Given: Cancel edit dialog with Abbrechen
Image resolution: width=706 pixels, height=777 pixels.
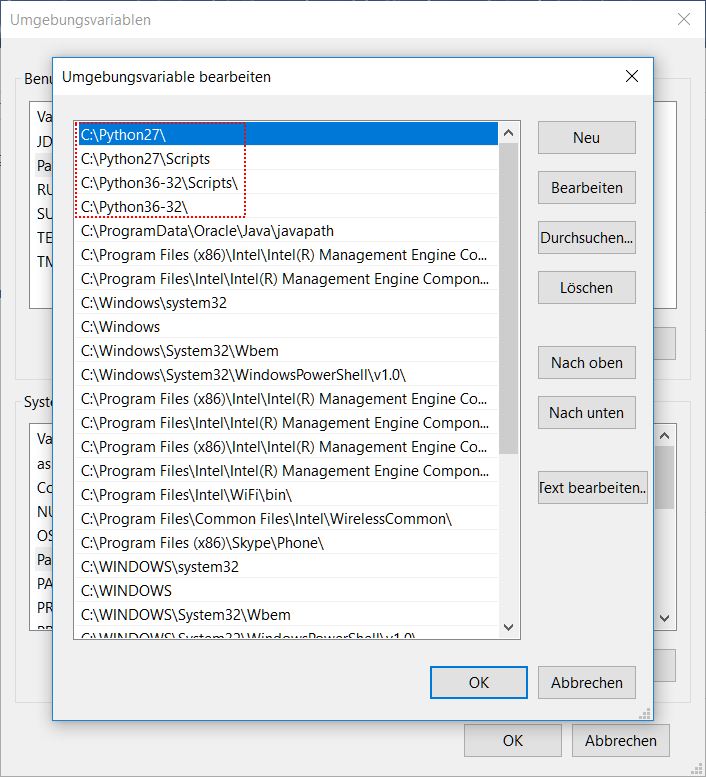Looking at the screenshot, I should [x=586, y=683].
